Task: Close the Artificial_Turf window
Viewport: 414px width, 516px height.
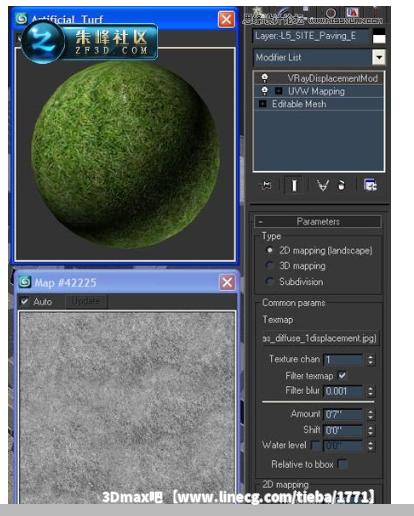Action: coord(226,19)
